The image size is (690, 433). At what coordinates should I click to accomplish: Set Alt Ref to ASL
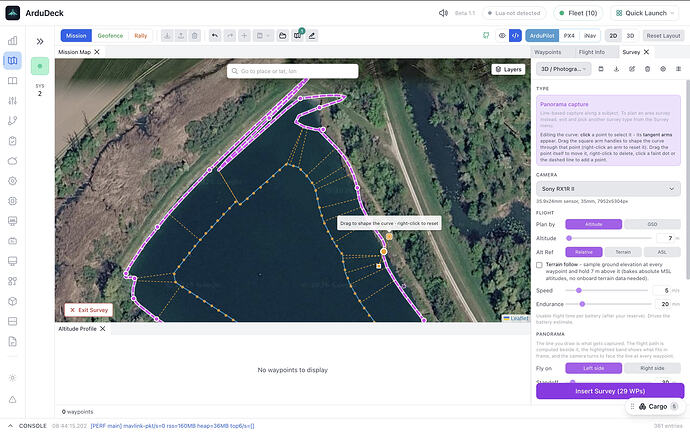662,252
